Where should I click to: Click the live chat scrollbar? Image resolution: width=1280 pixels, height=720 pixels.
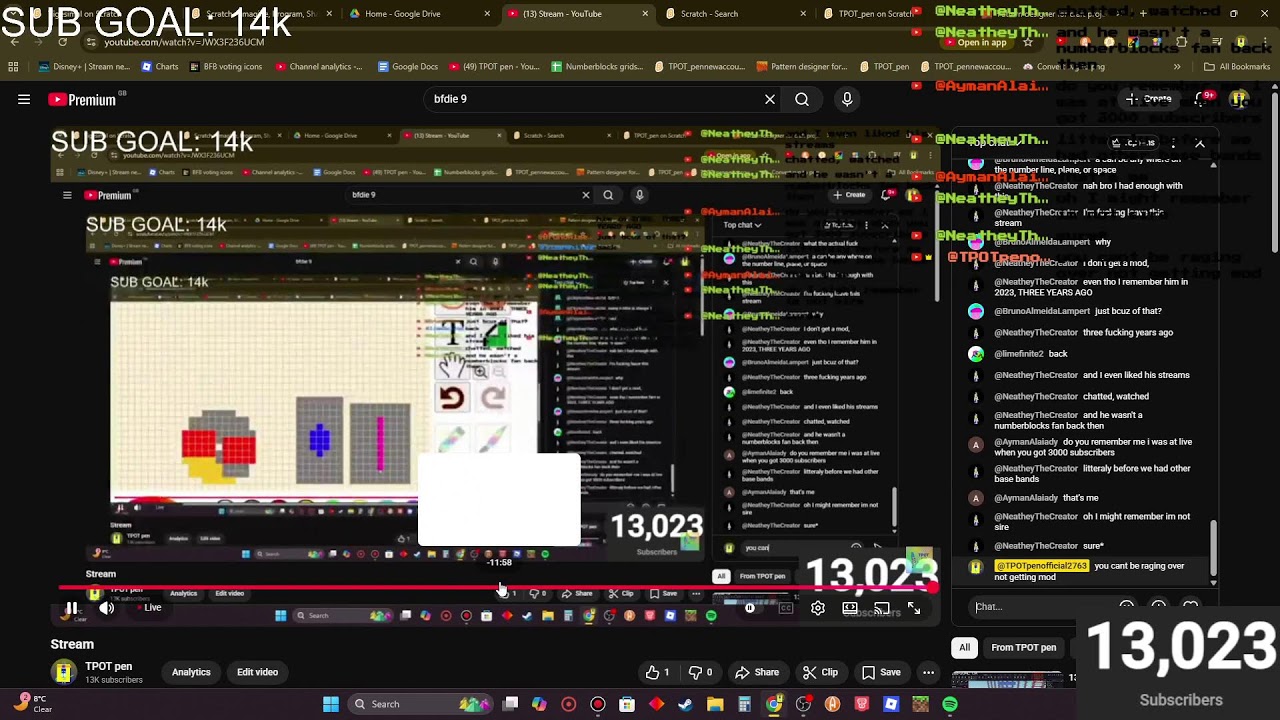click(1214, 548)
